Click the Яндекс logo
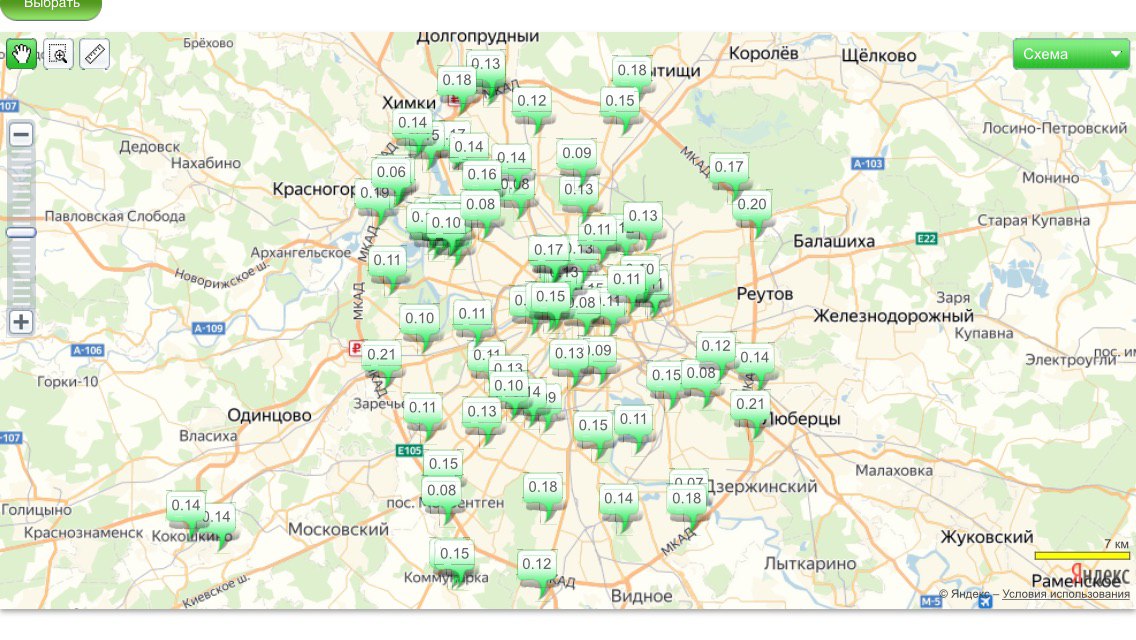This screenshot has height=640, width=1136. (1100, 575)
